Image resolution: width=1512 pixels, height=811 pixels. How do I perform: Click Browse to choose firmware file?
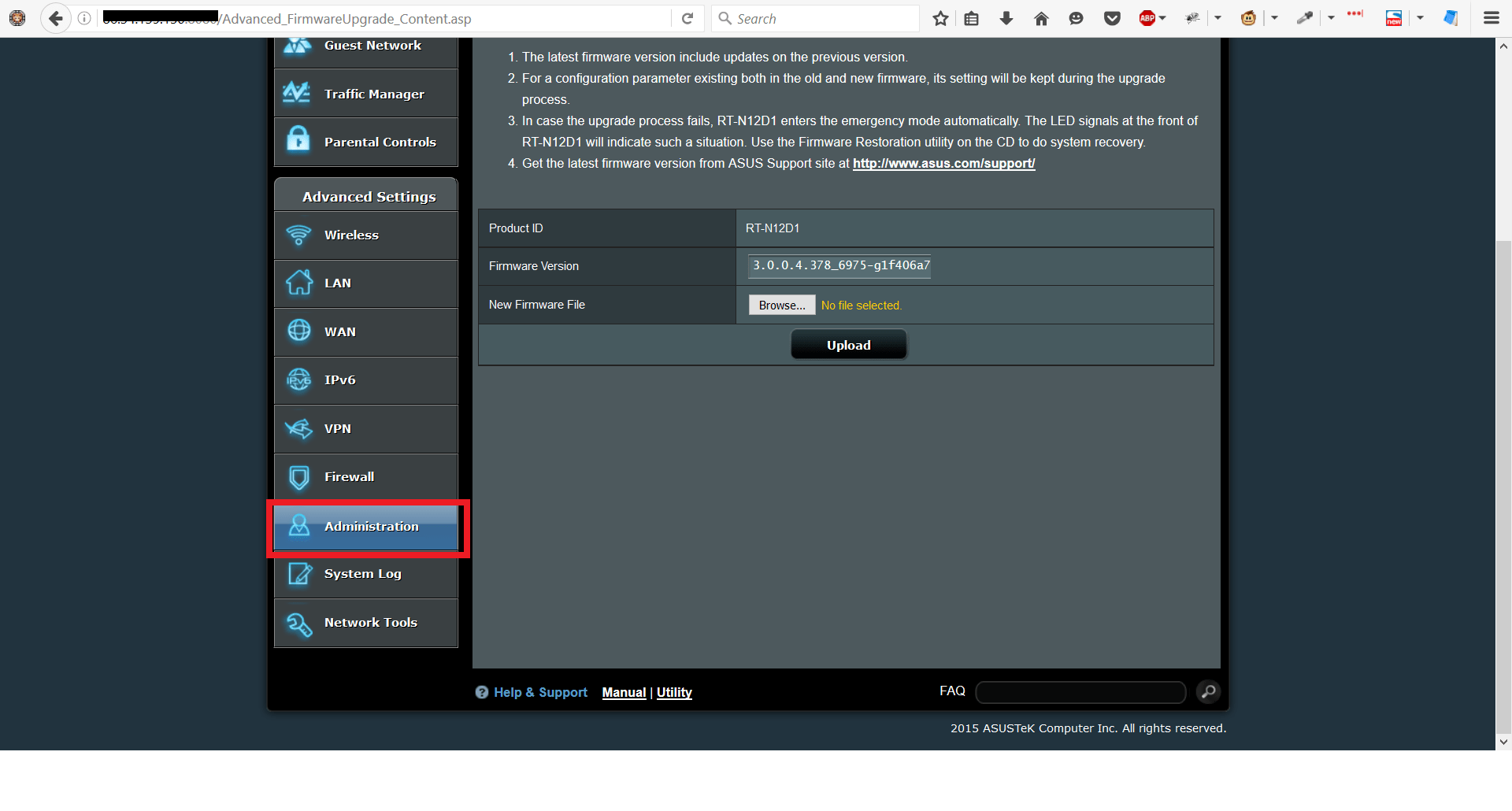pos(782,306)
